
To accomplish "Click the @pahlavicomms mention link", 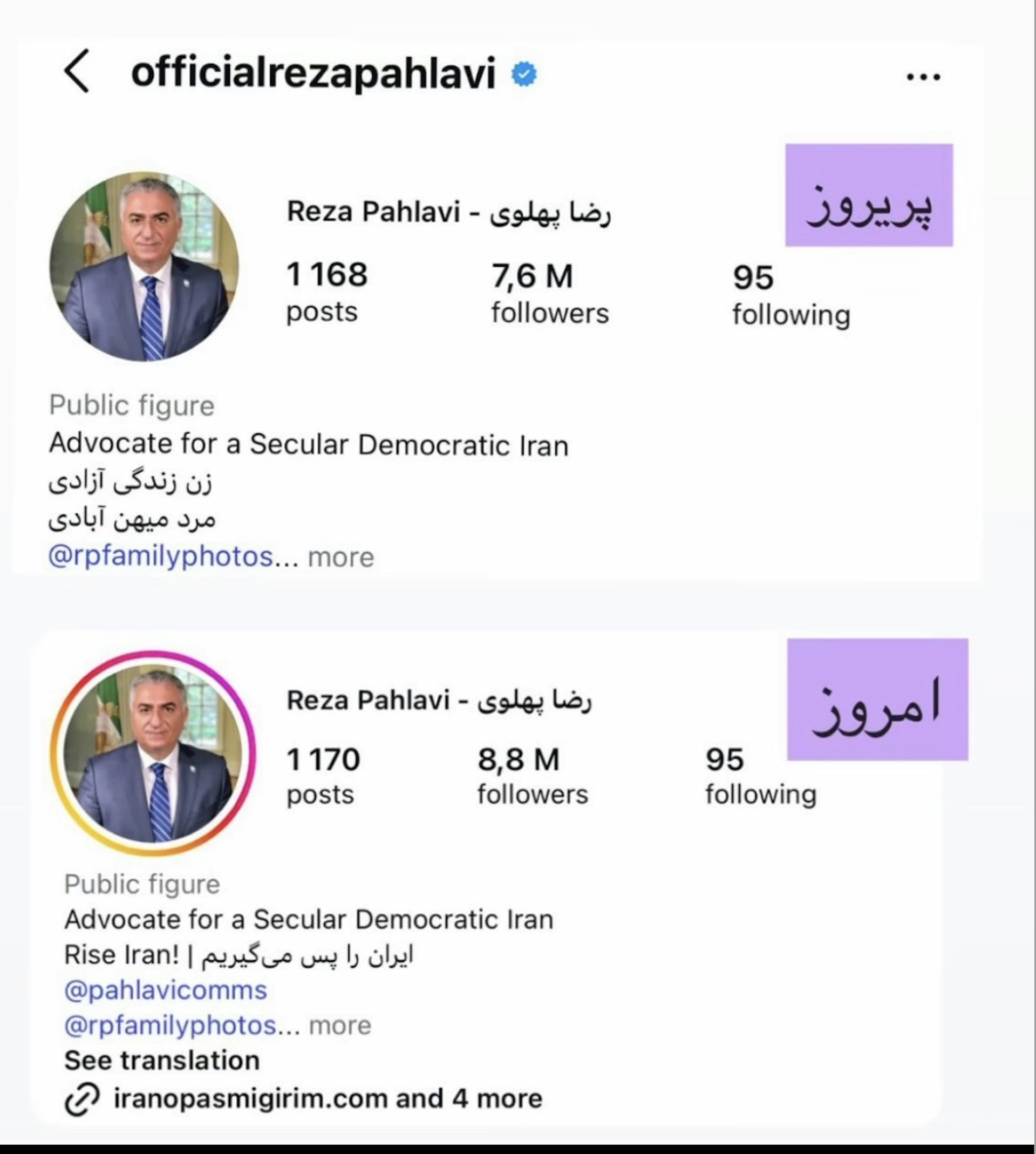I will [166, 990].
